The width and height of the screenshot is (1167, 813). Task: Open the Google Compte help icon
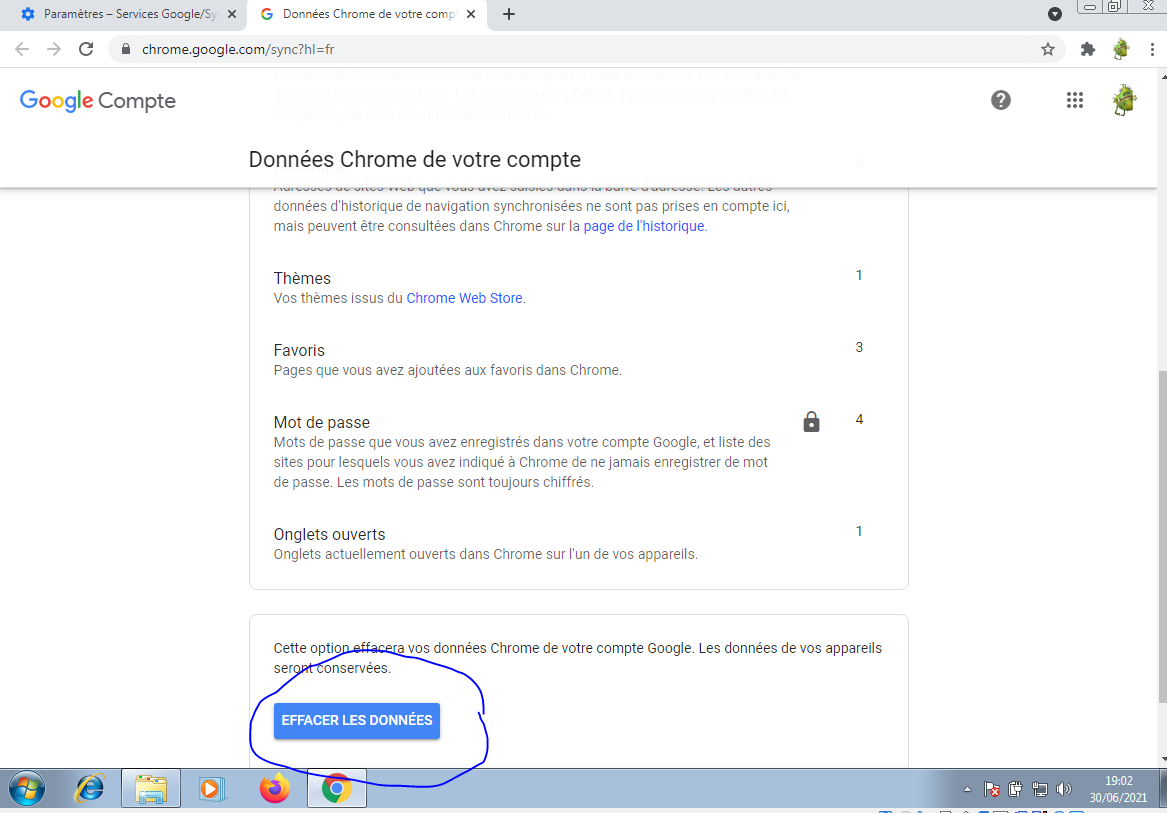coord(1001,100)
